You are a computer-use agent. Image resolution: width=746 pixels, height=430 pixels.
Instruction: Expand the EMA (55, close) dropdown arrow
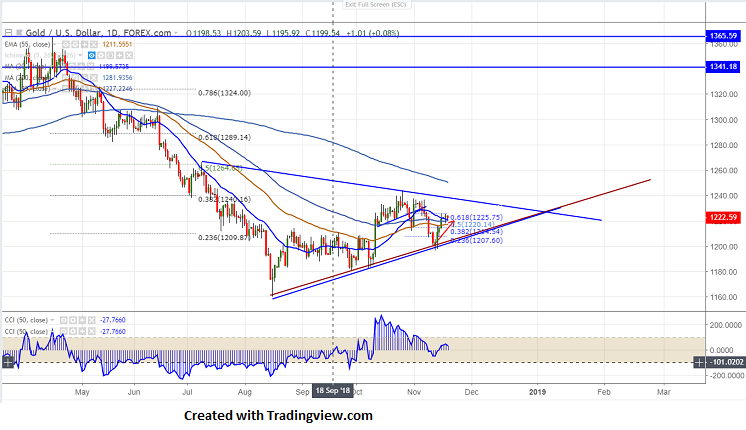click(55, 44)
